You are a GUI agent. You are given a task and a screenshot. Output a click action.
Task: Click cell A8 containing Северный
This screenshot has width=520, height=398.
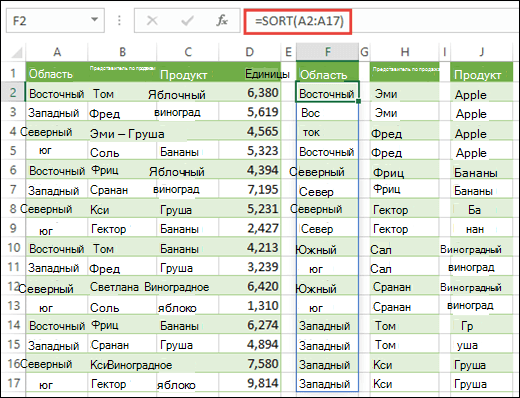pyautogui.click(x=57, y=208)
